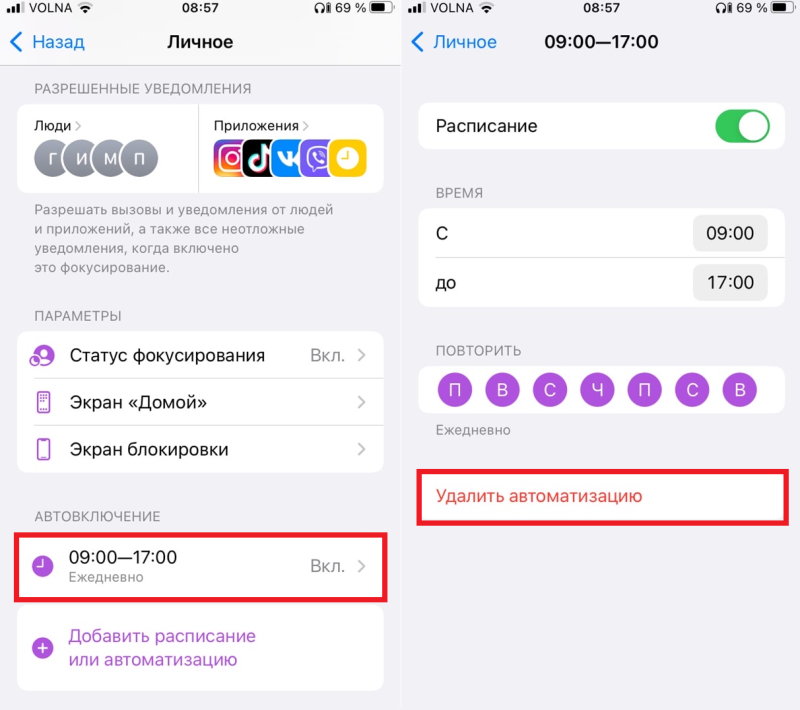Tap the purple clock icon next to 09:00—17:00
Image resolution: width=800 pixels, height=710 pixels.
pos(43,566)
